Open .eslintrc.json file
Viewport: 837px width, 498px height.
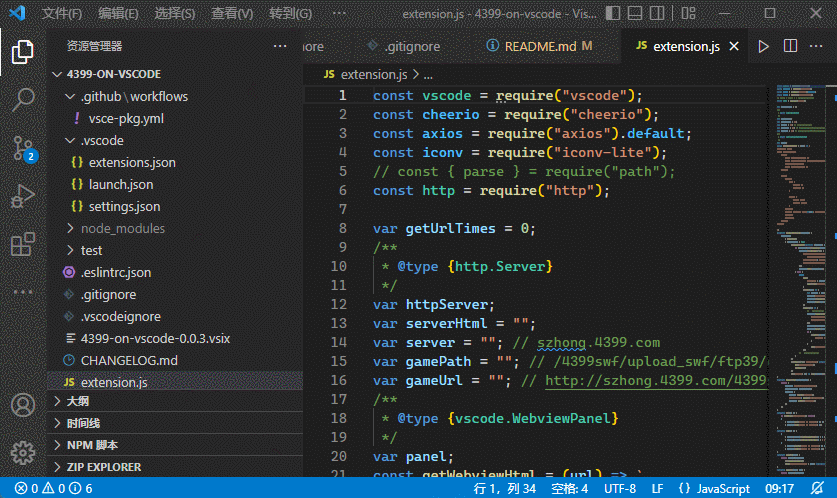(175, 272)
